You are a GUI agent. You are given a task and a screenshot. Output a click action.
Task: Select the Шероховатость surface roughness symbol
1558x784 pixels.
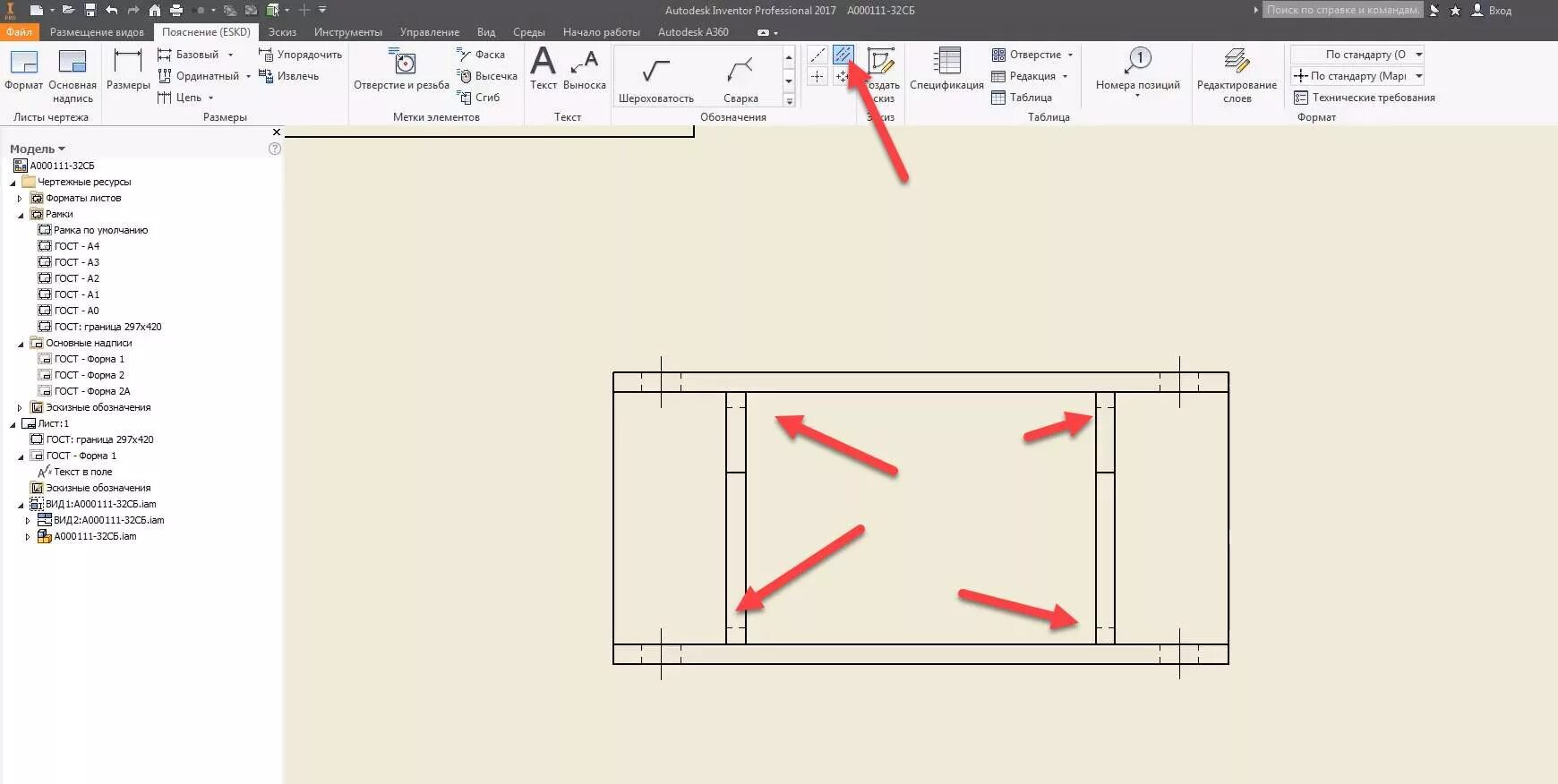click(x=656, y=80)
